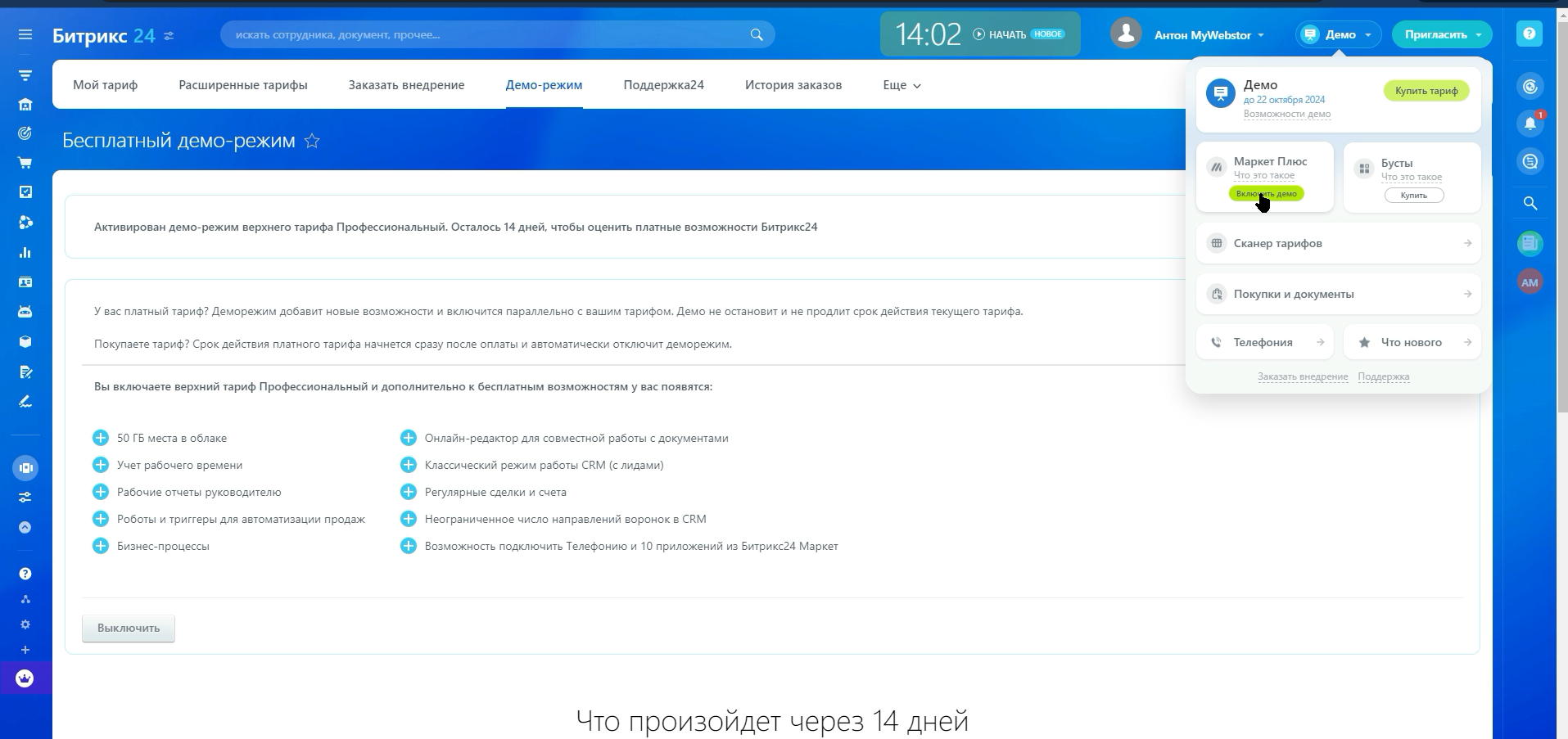1568x739 pixels.
Task: Click the search magnifier in right panel
Action: (x=1530, y=203)
